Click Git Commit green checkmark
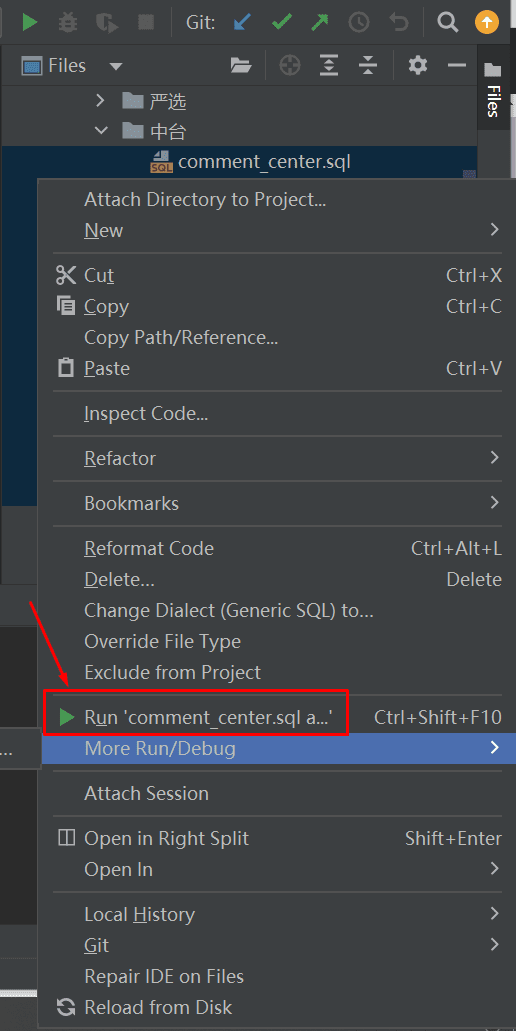The width and height of the screenshot is (516, 1031). pyautogui.click(x=281, y=22)
